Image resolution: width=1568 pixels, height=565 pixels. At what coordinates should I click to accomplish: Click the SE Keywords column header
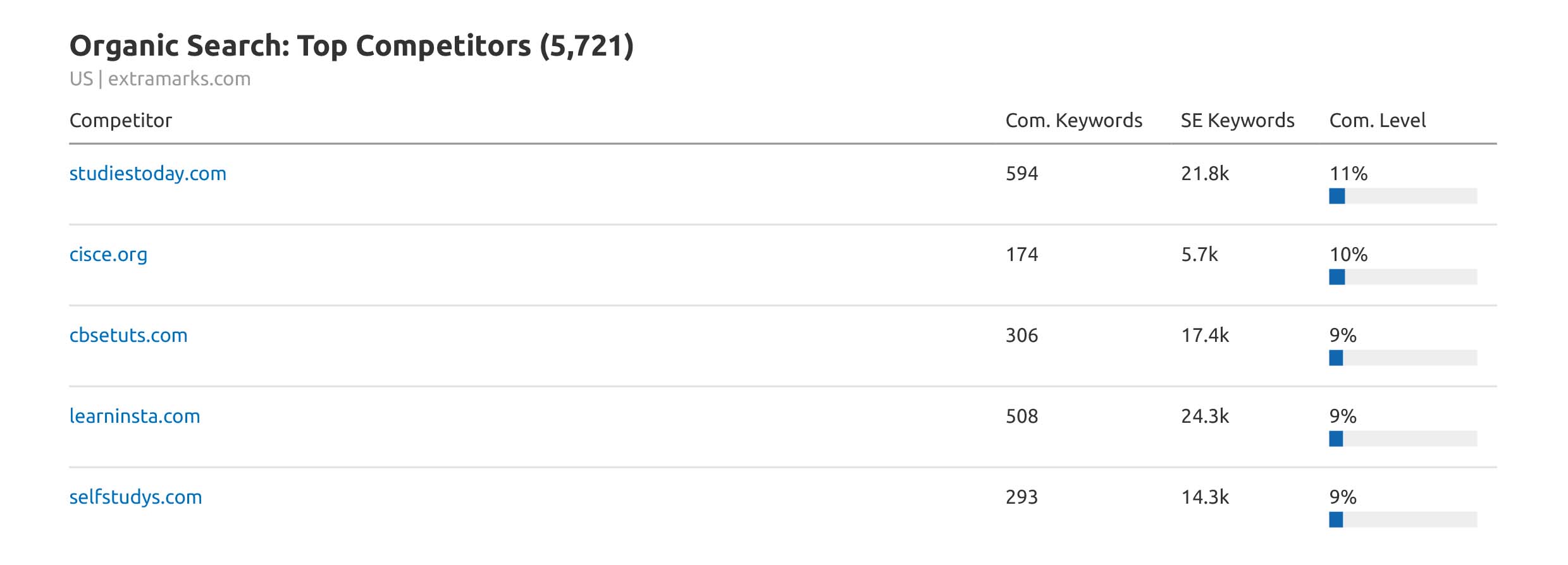coord(1237,121)
